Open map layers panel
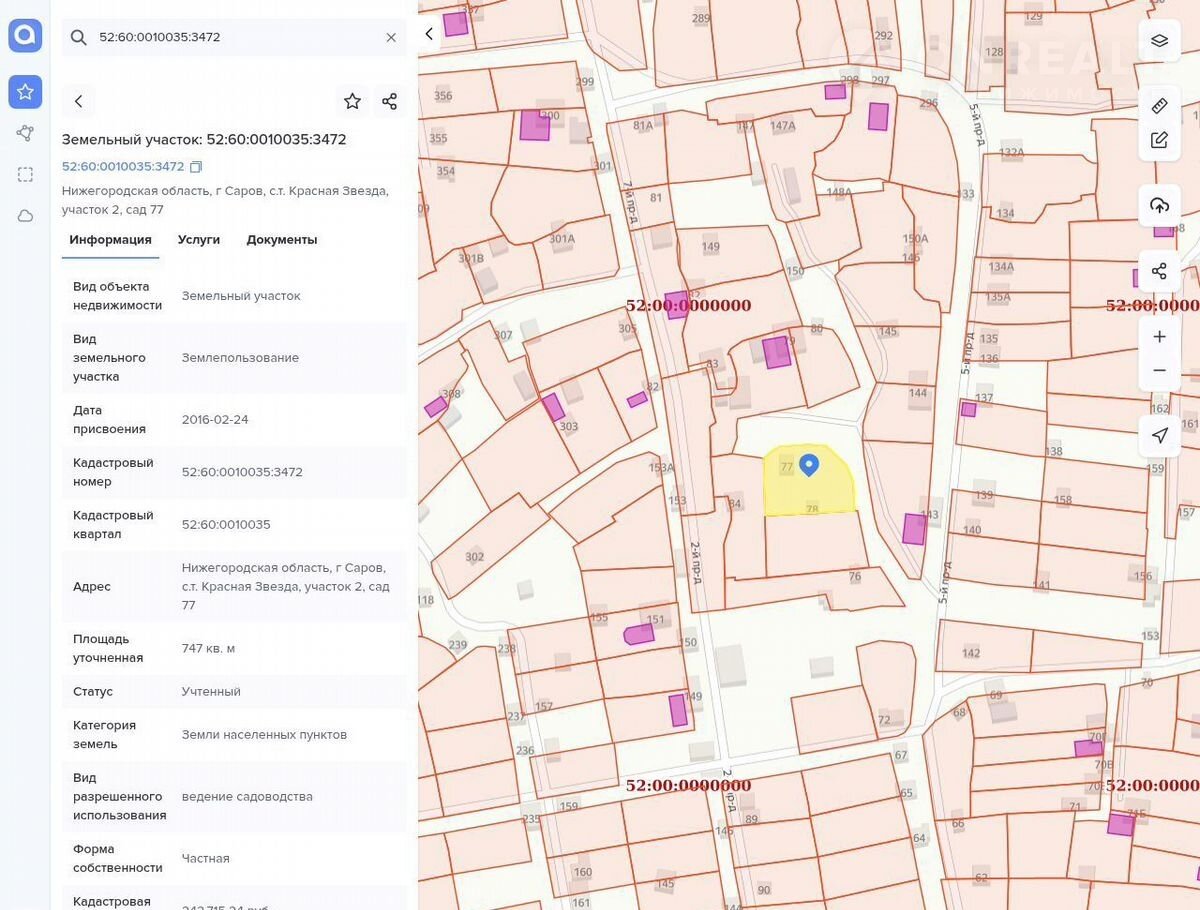Viewport: 1200px width, 910px height. pyautogui.click(x=1159, y=41)
